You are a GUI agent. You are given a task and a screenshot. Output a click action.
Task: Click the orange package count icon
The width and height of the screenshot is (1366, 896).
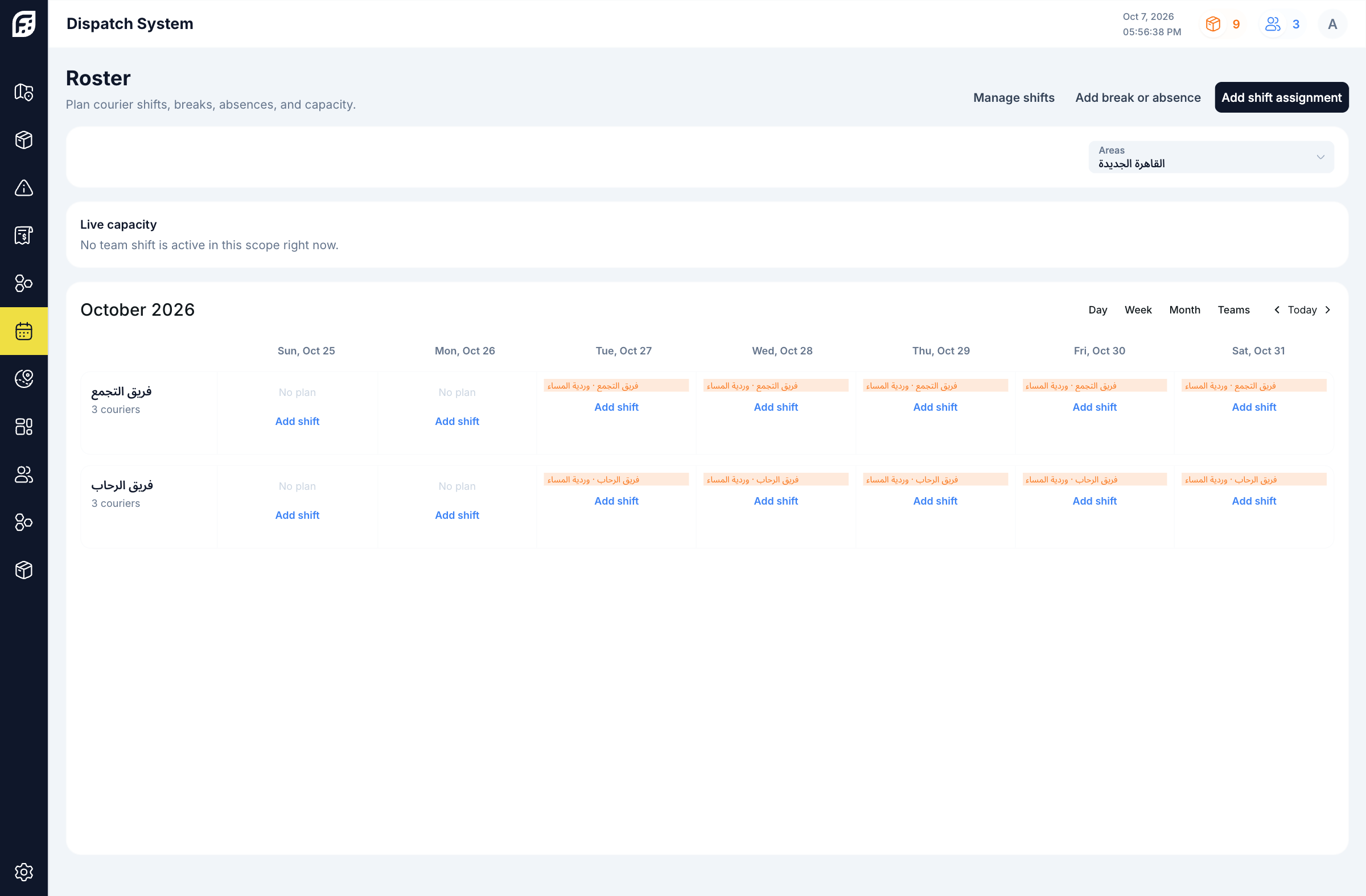click(1213, 24)
